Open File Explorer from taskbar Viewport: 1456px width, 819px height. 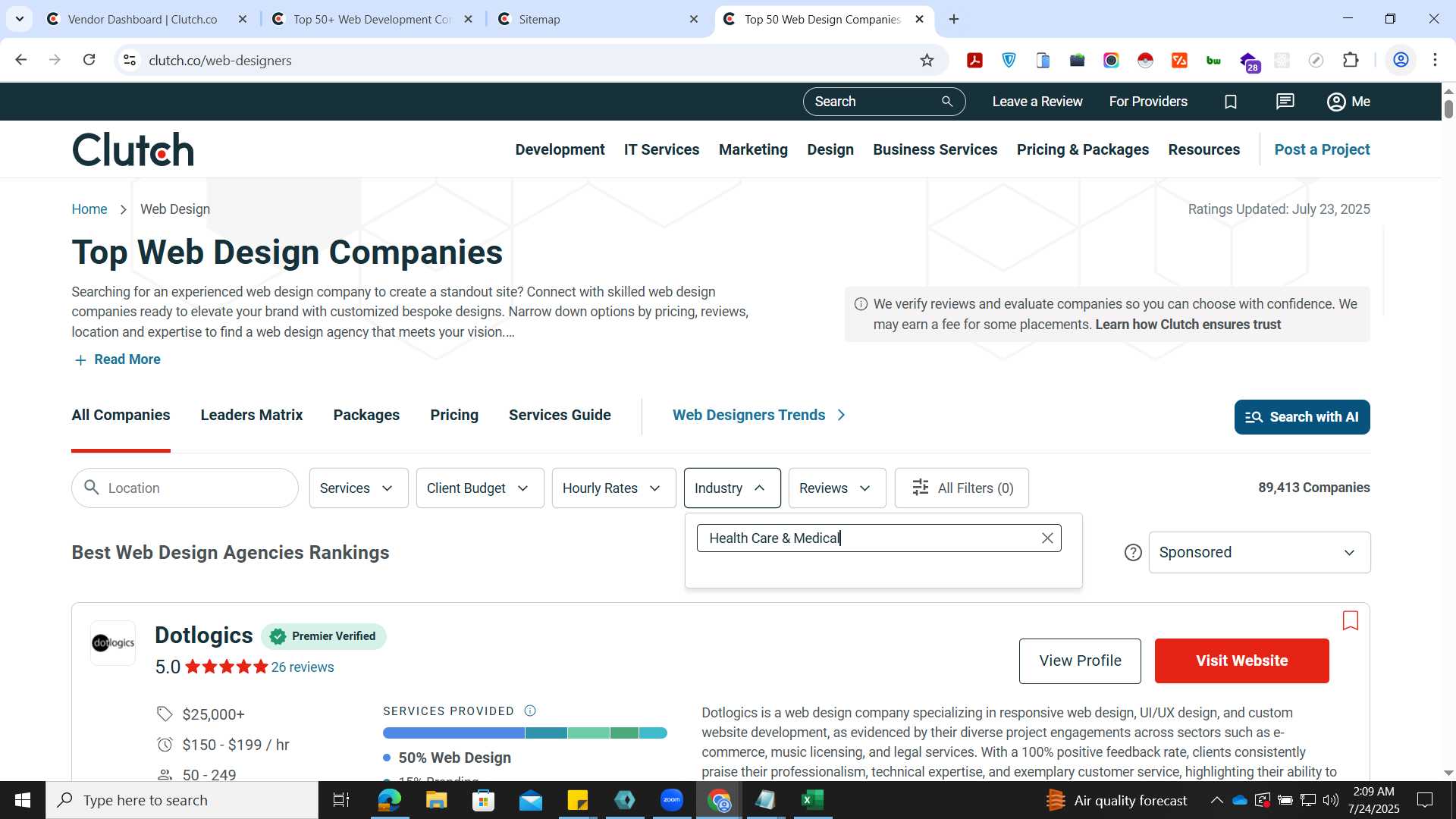click(436, 800)
